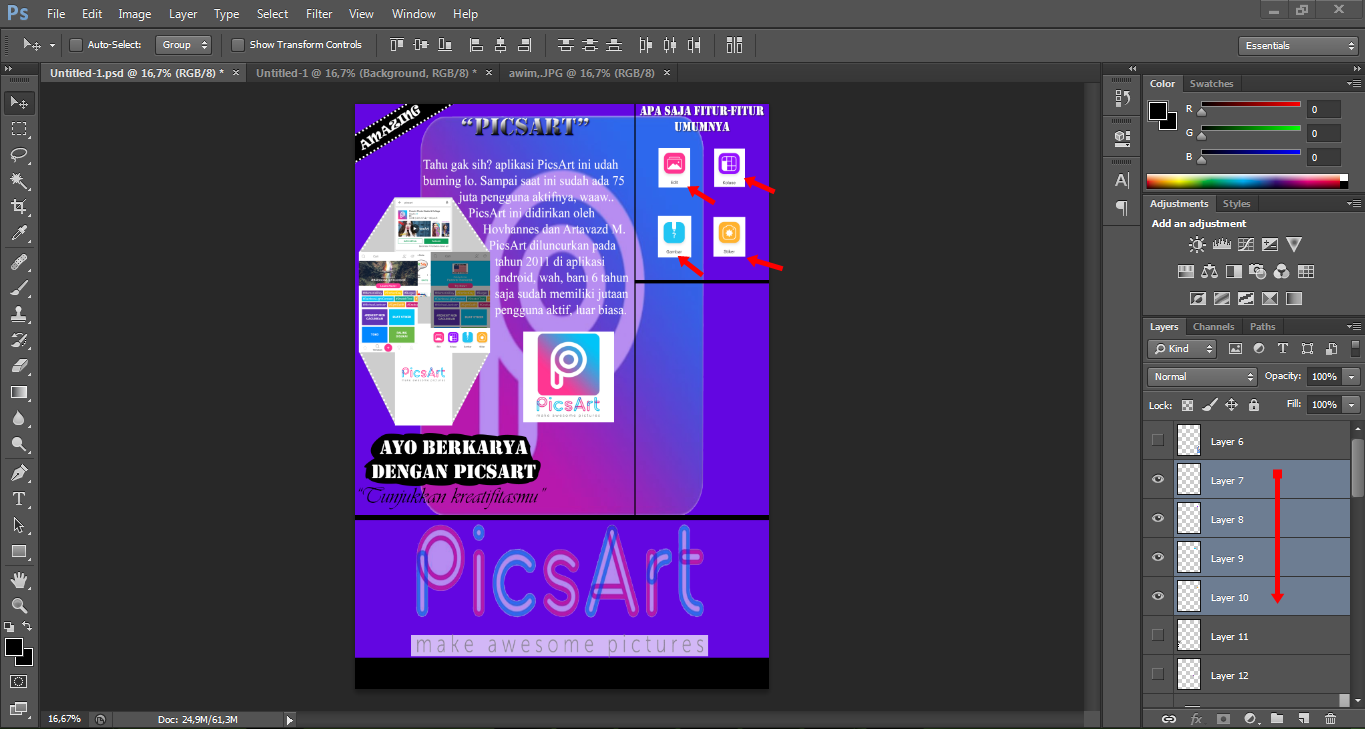
Task: Add a Curves adjustment
Action: (1246, 244)
